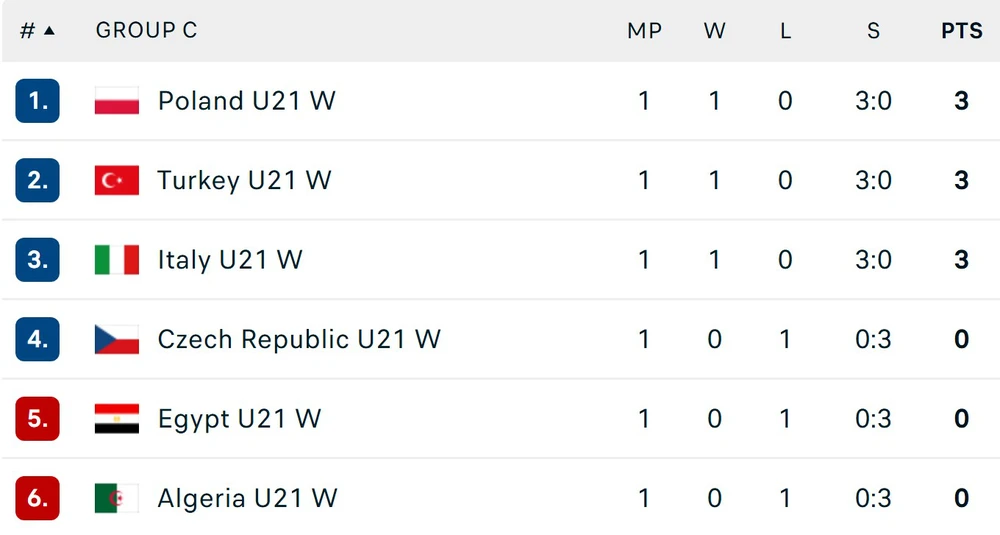Open the Turkey U21 W team link

click(x=244, y=180)
